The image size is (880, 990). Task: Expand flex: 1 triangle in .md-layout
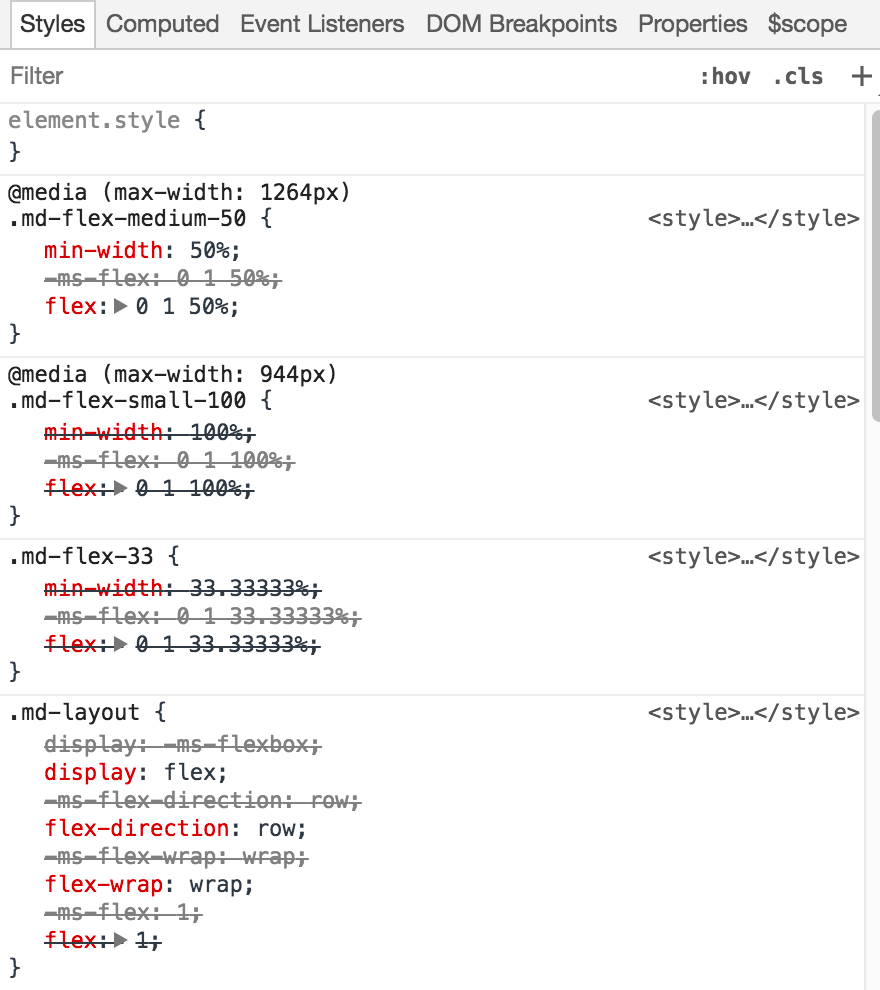click(120, 941)
